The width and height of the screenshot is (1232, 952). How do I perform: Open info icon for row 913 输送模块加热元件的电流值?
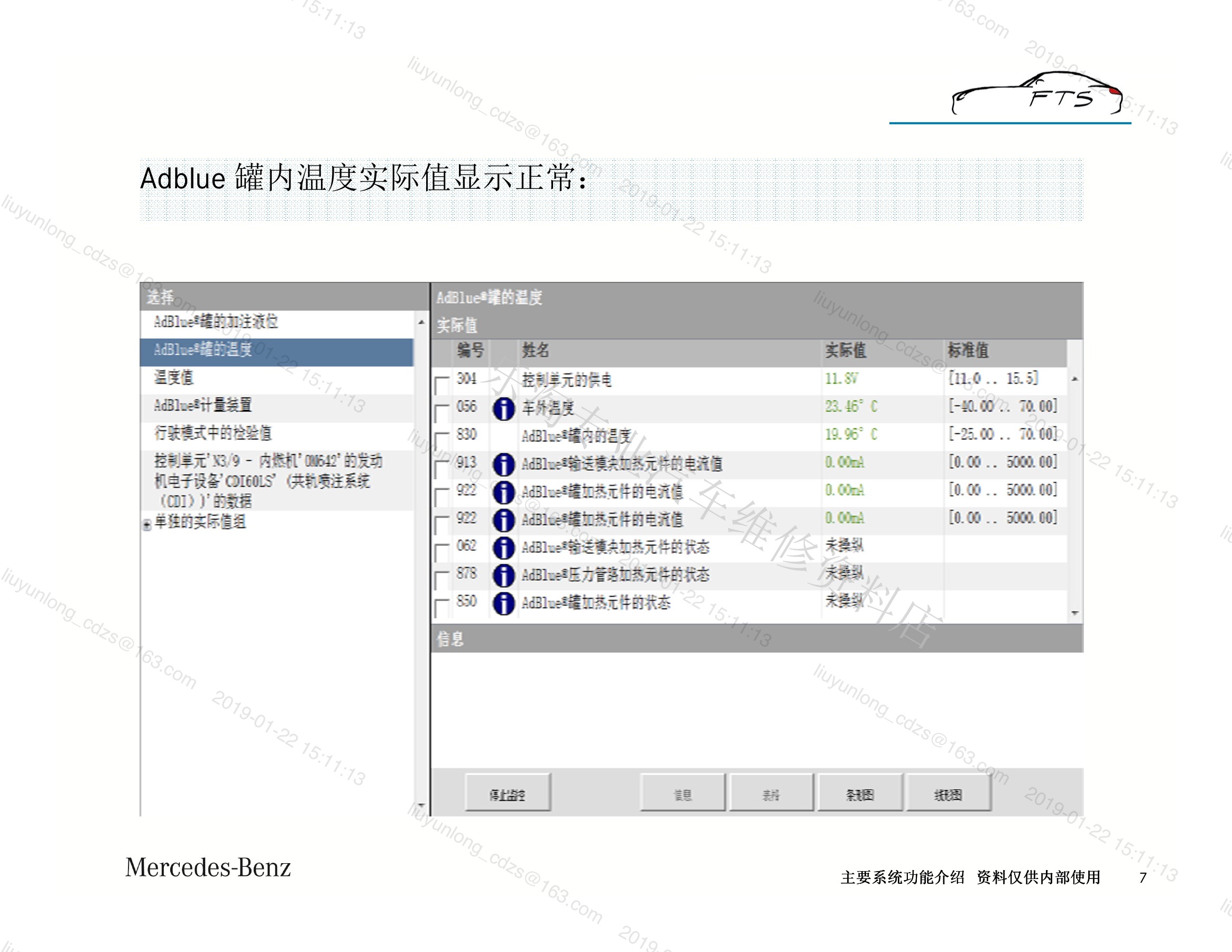click(x=503, y=464)
